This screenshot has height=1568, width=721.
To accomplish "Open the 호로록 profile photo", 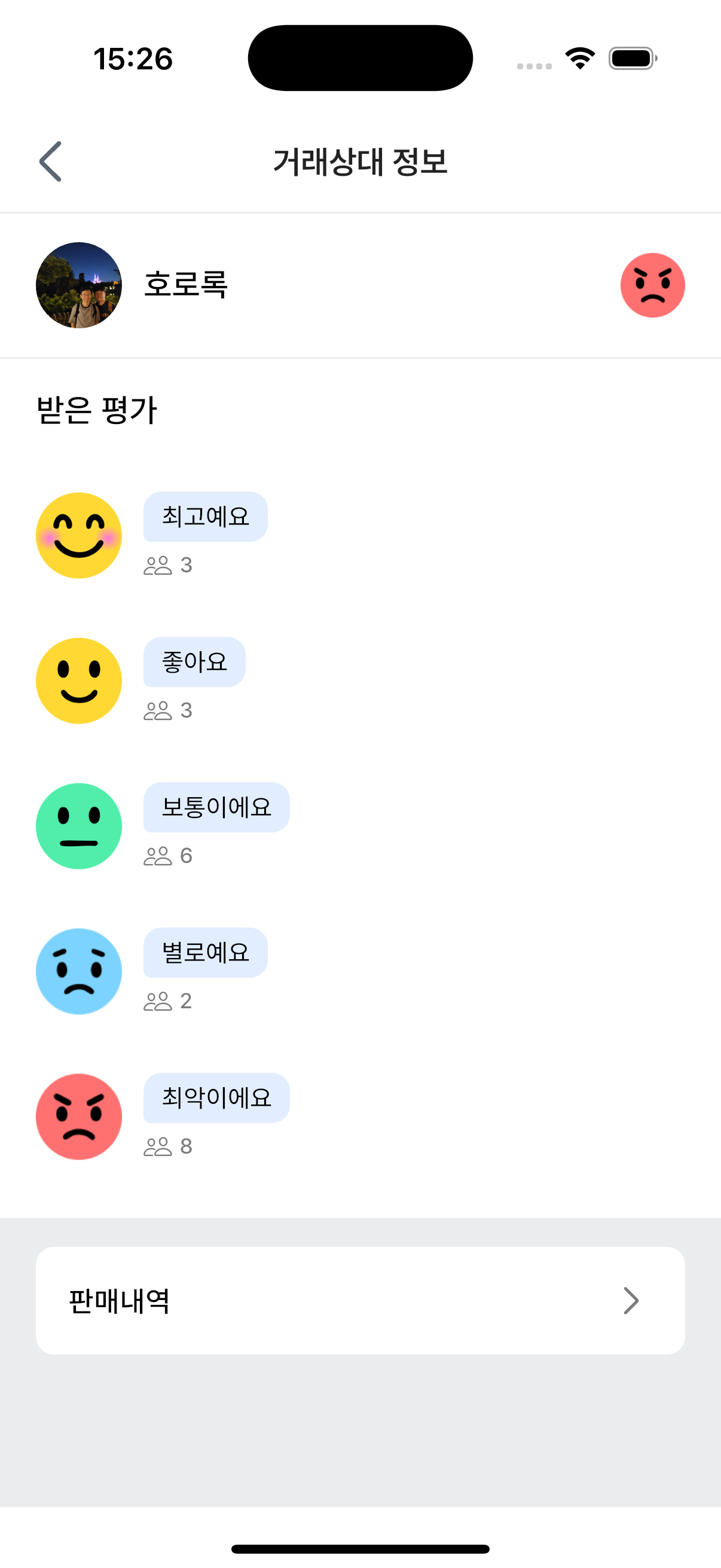I will 79,285.
